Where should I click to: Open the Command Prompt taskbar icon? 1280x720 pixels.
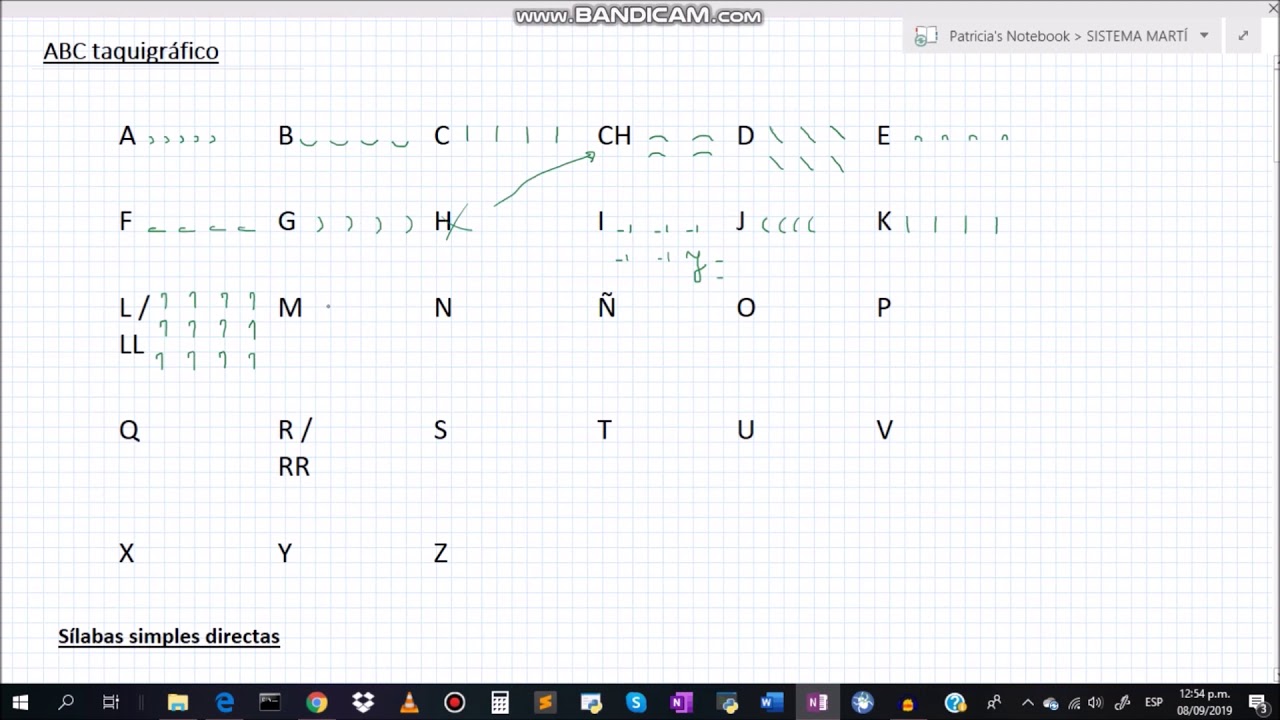tap(270, 703)
